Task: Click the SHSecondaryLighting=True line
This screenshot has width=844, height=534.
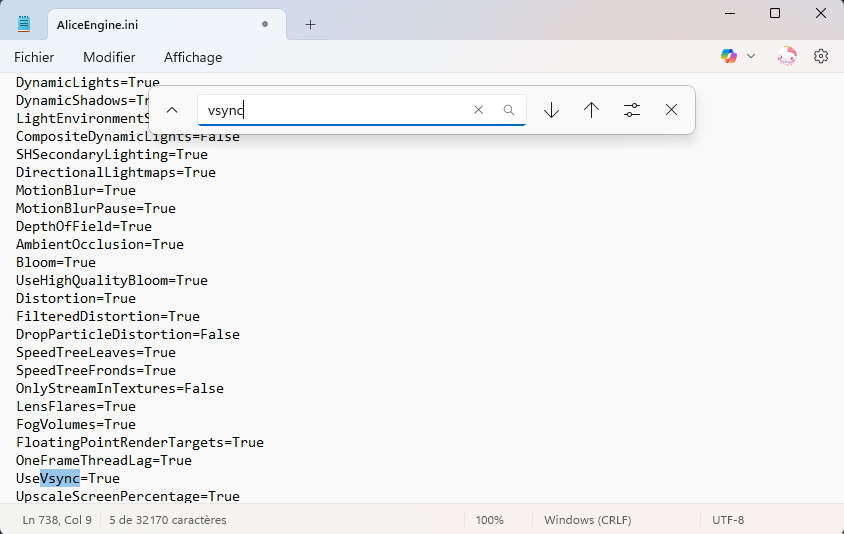Action: pyautogui.click(x=112, y=154)
